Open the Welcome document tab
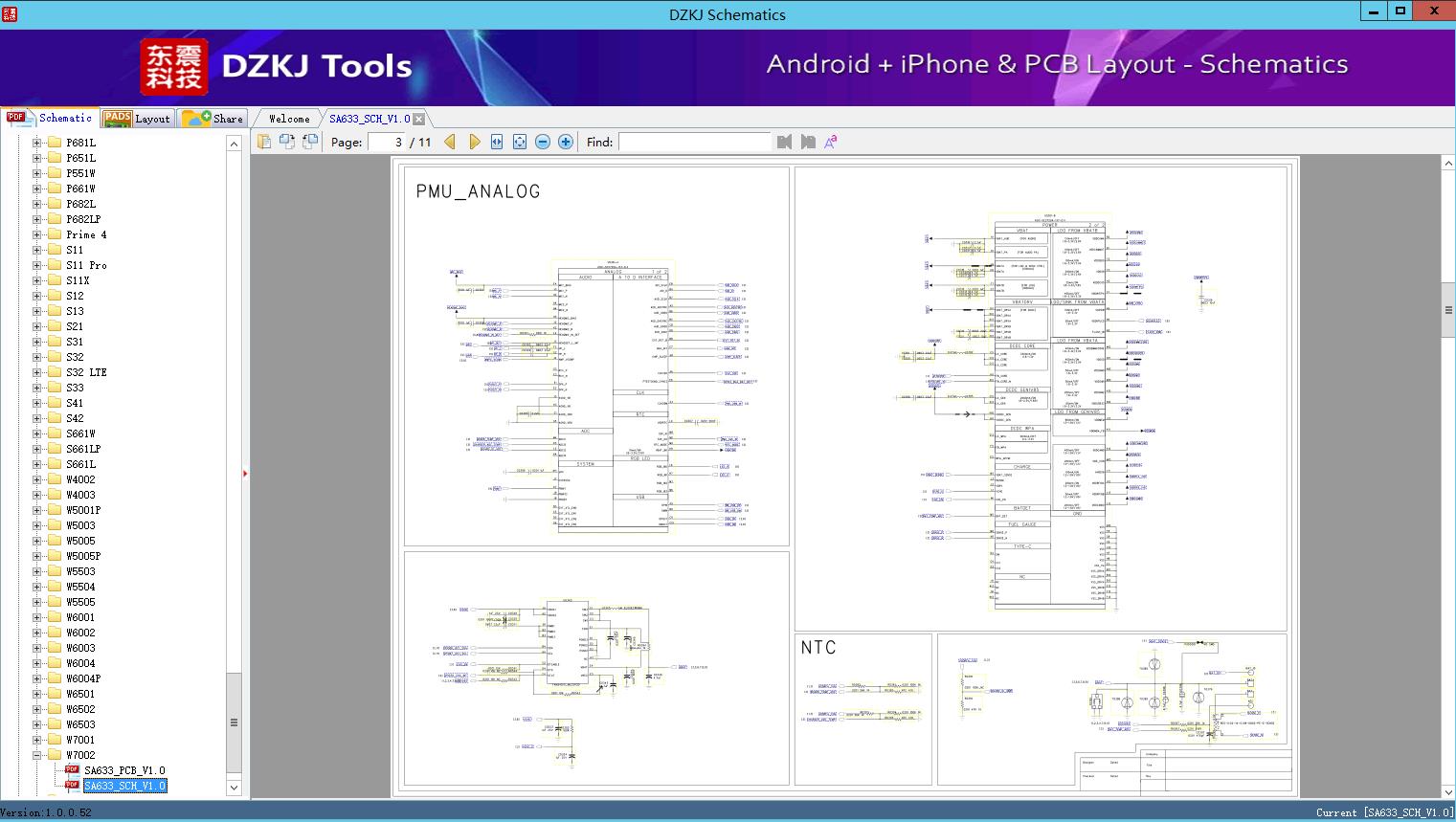 point(289,119)
